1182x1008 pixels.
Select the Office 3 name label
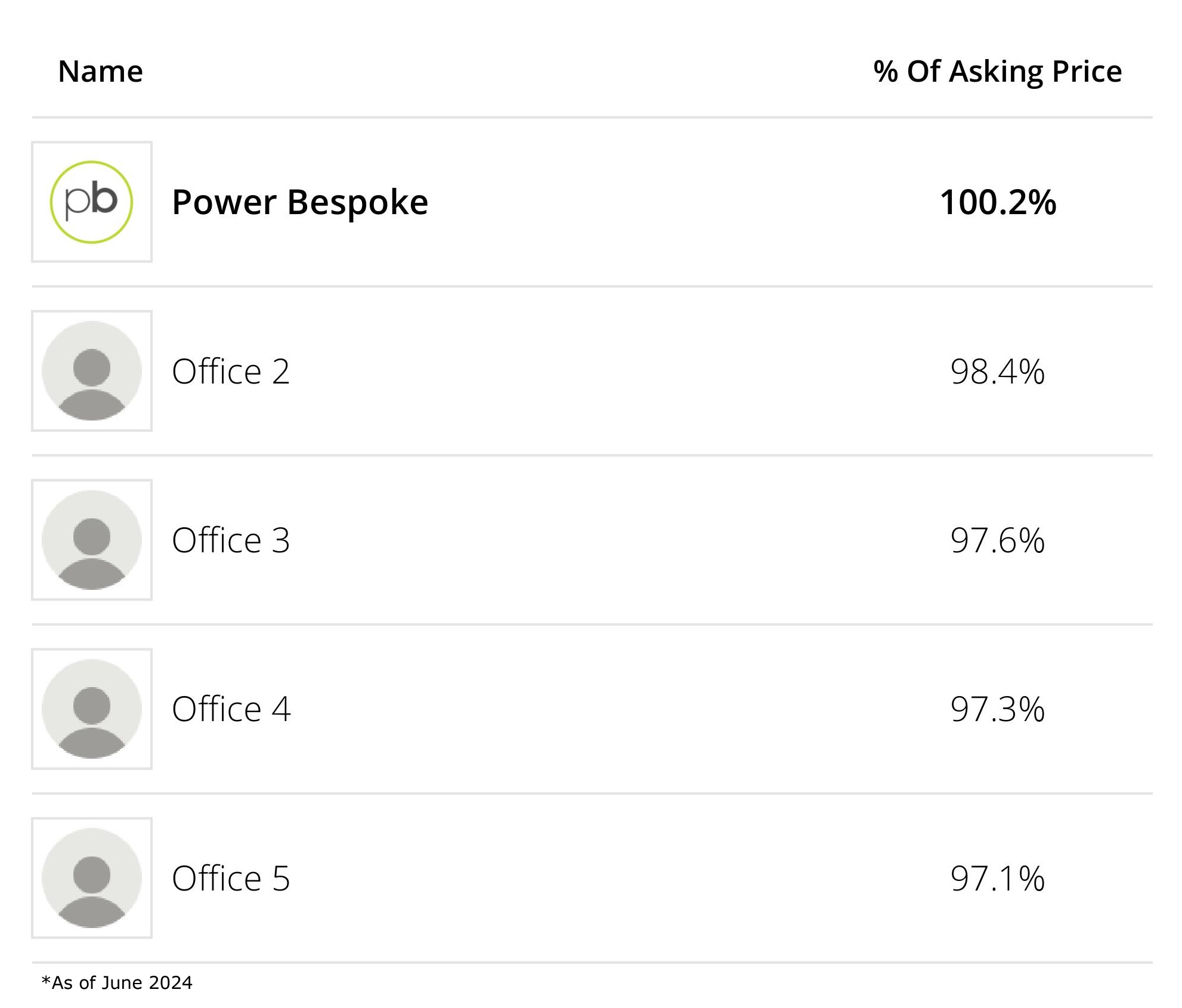pyautogui.click(x=230, y=540)
